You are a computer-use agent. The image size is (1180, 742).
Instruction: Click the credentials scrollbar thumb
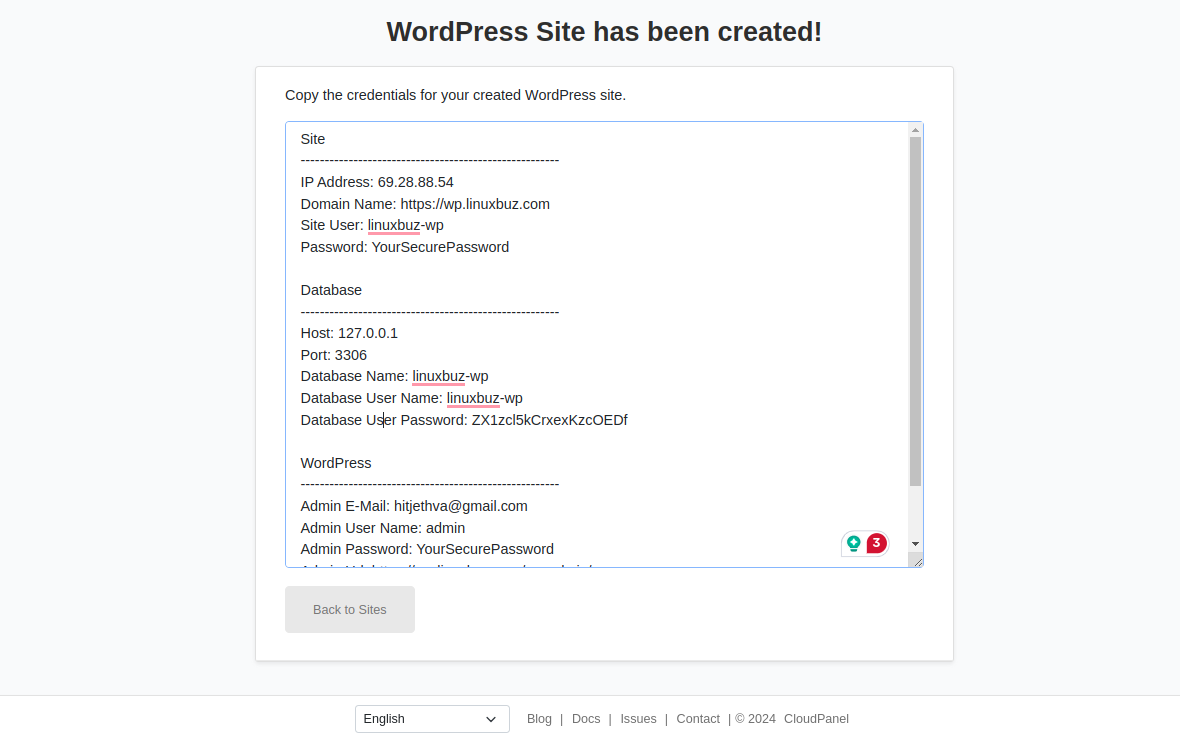click(x=915, y=310)
